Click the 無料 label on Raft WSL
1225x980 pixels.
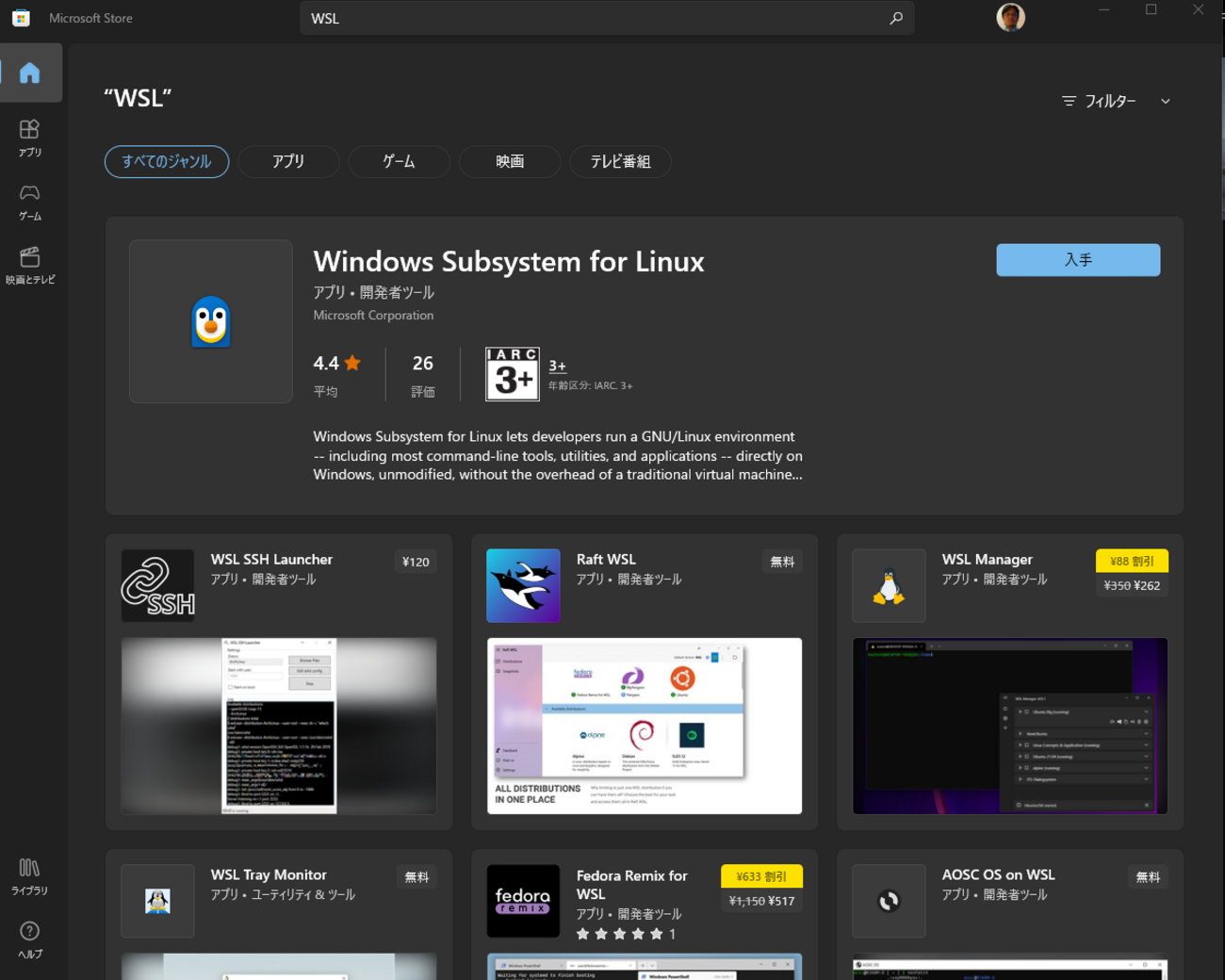(x=782, y=562)
